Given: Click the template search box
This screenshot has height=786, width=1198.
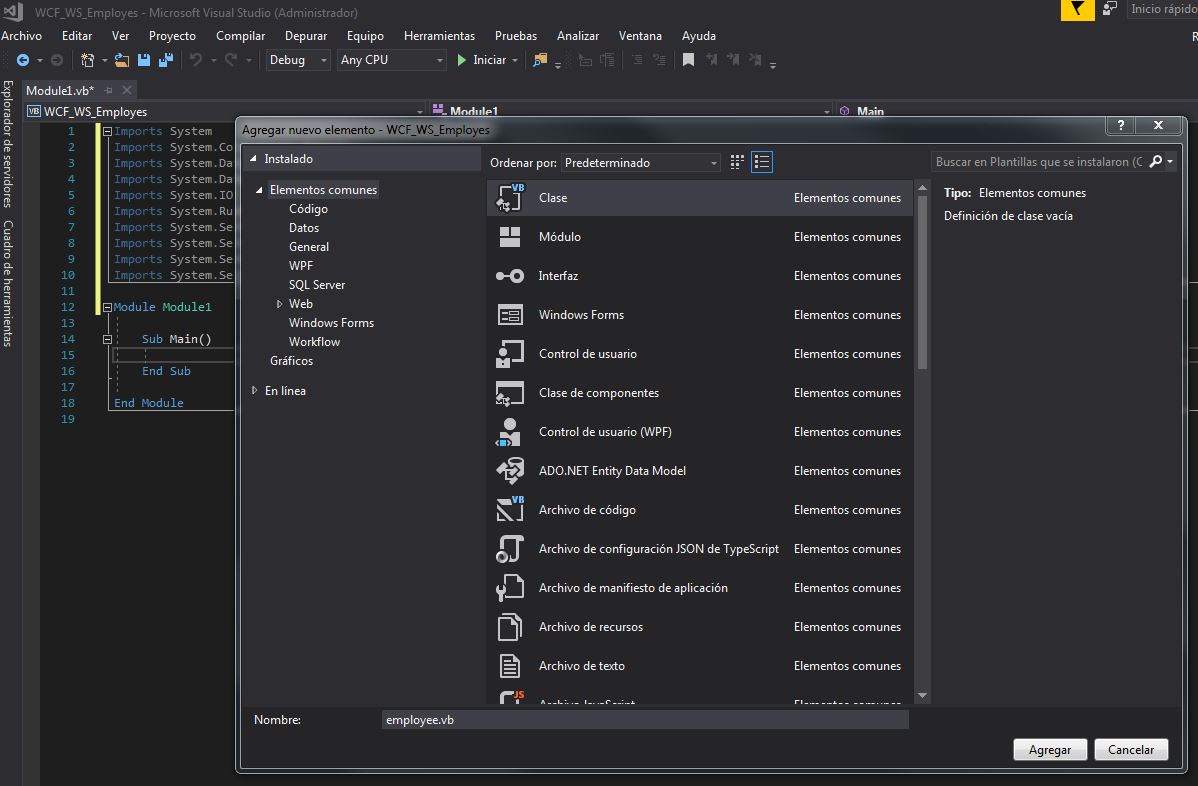Looking at the screenshot, I should [x=1039, y=162].
